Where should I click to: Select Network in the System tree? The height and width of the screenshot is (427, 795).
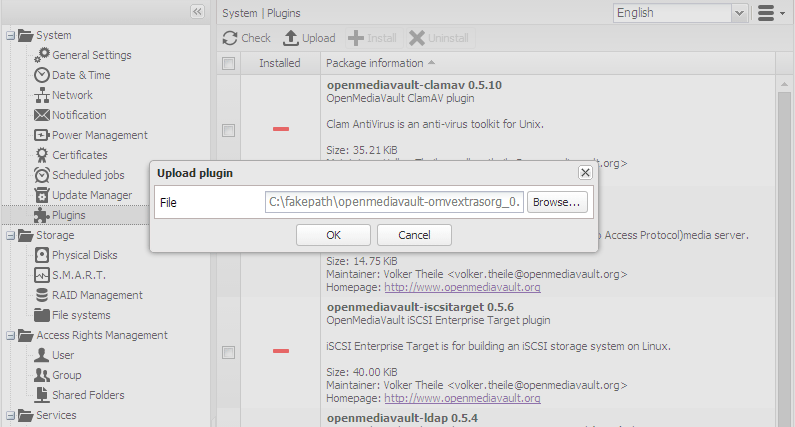tap(73, 95)
